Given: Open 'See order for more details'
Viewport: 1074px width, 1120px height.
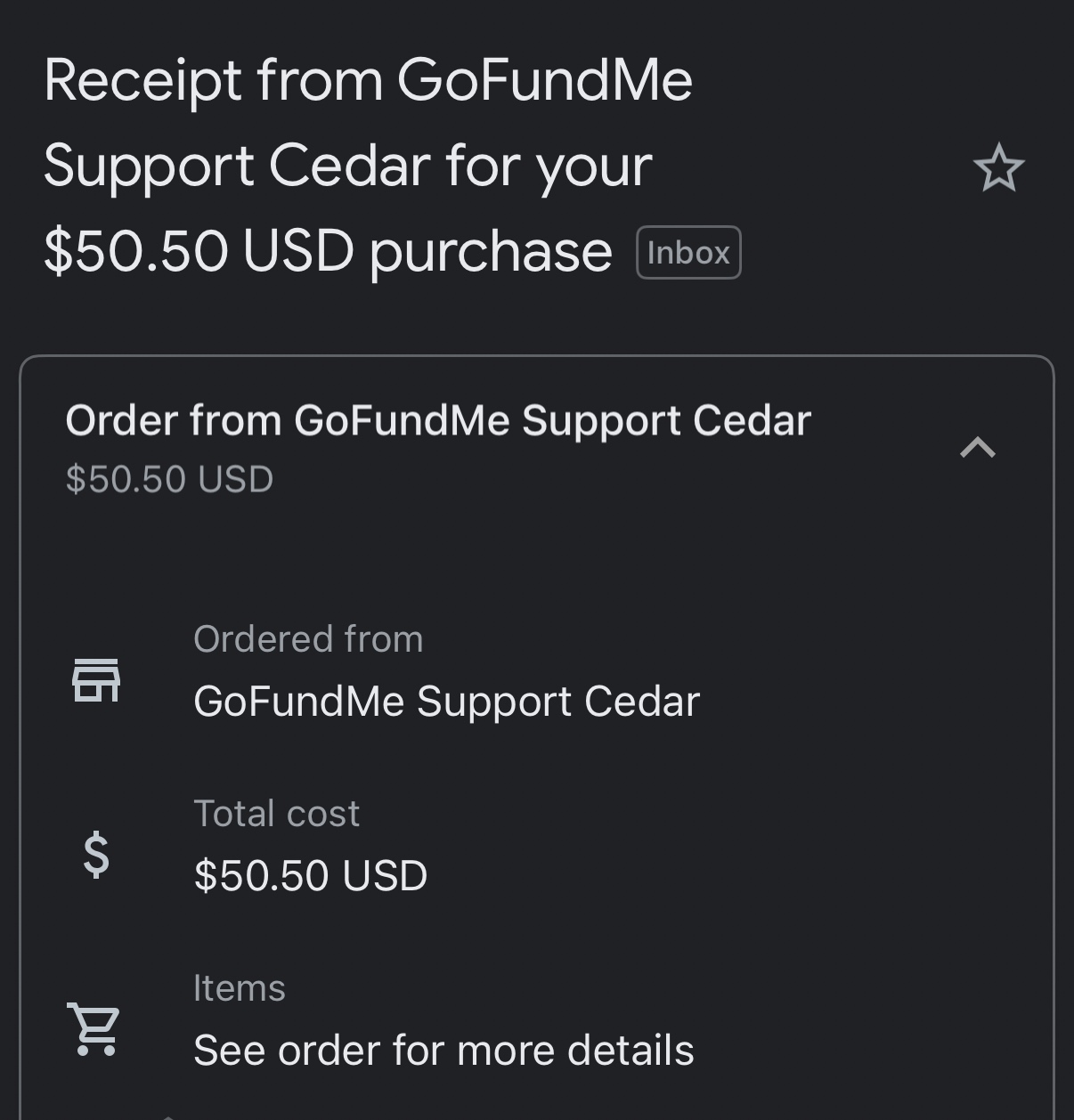Looking at the screenshot, I should [443, 1051].
